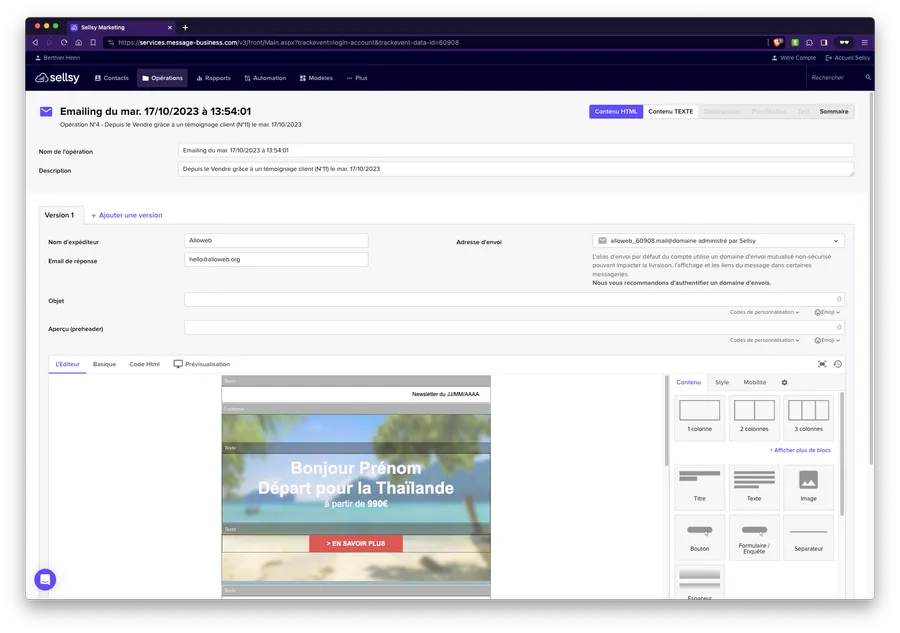900x633 pixels.
Task: Click the Nom de l'opération field
Action: (x=515, y=150)
